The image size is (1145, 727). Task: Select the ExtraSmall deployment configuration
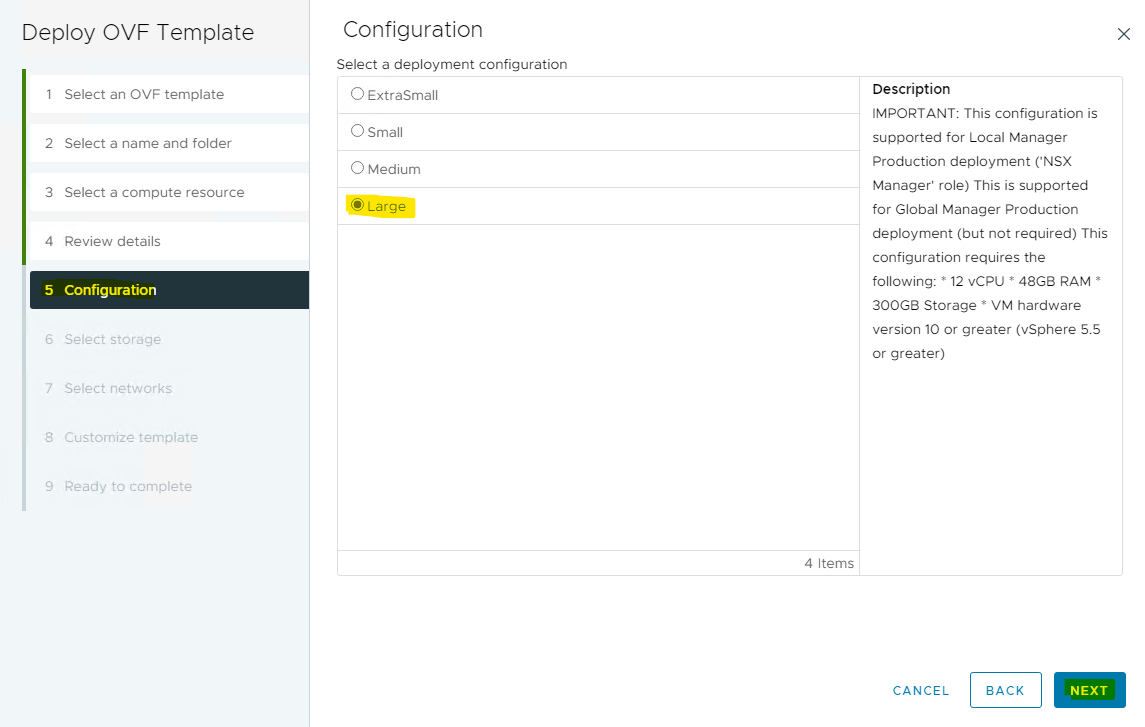[x=358, y=94]
